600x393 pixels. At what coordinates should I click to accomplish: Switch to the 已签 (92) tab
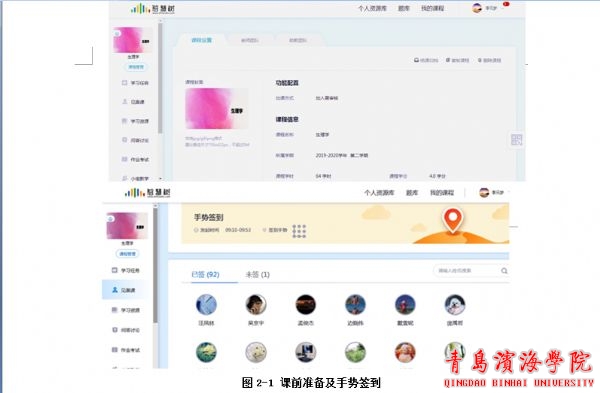pos(205,274)
